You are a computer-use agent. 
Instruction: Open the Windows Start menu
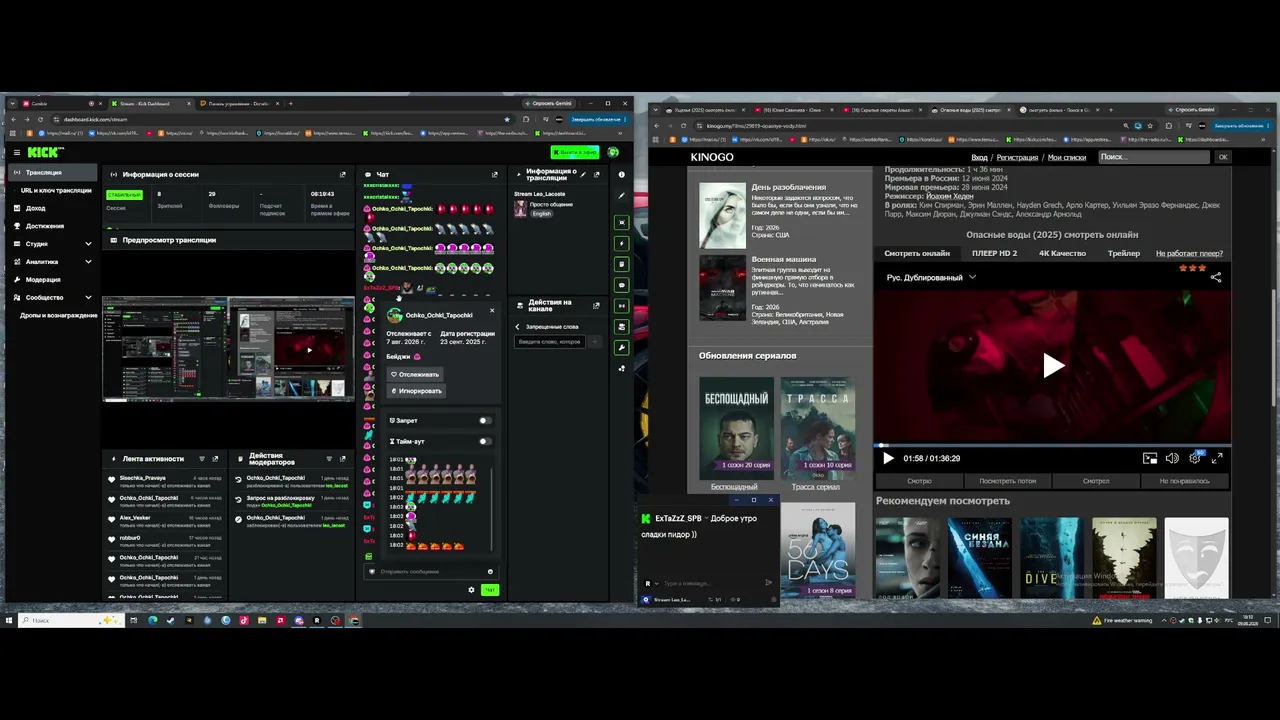[10, 620]
